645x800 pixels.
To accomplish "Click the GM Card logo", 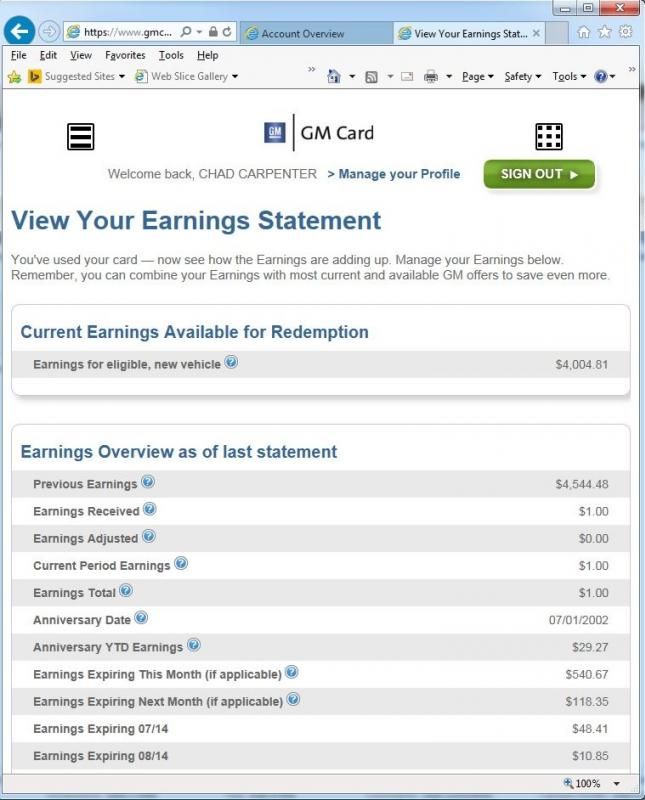I will pos(318,132).
